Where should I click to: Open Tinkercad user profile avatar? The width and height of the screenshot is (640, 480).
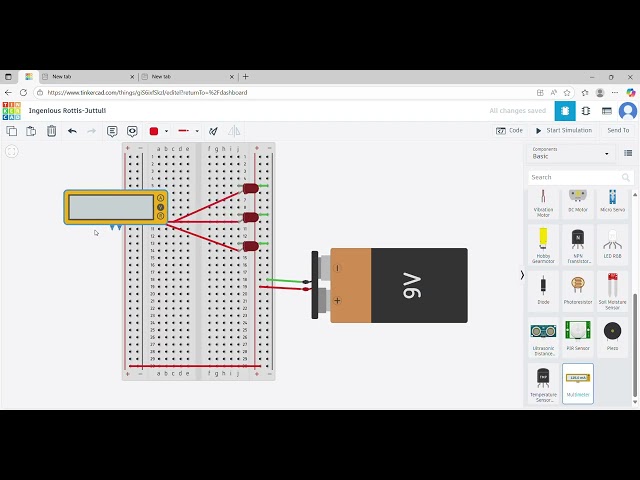coord(628,111)
